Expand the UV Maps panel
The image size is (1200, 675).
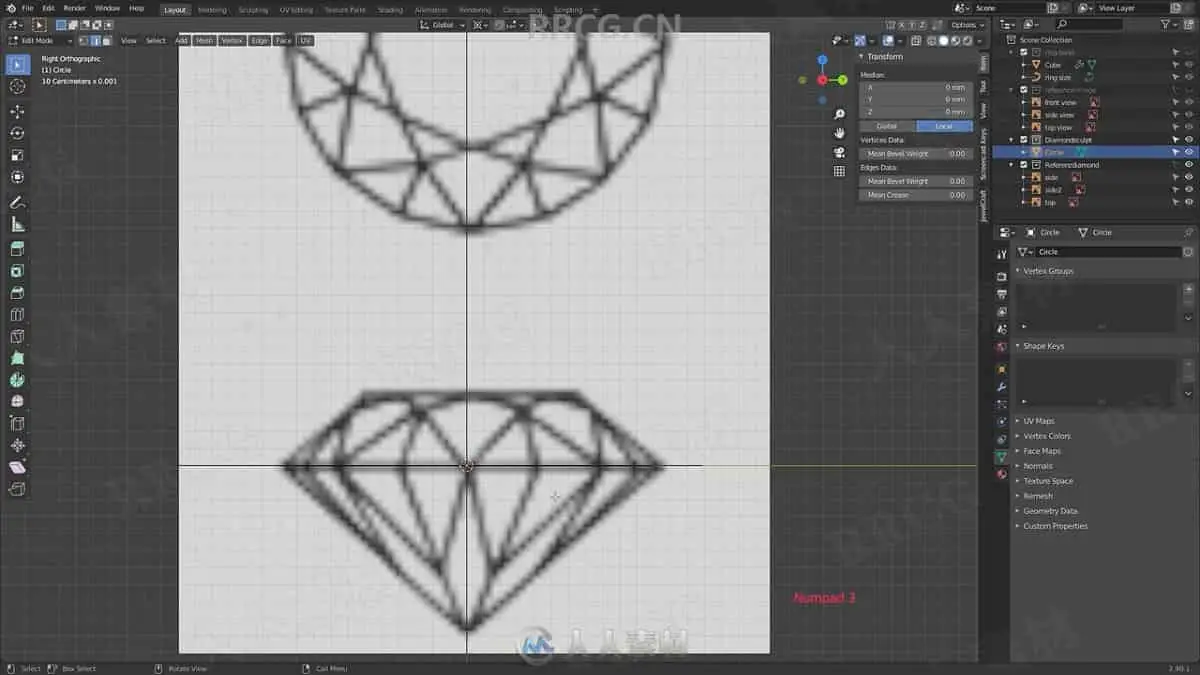[x=1038, y=421]
